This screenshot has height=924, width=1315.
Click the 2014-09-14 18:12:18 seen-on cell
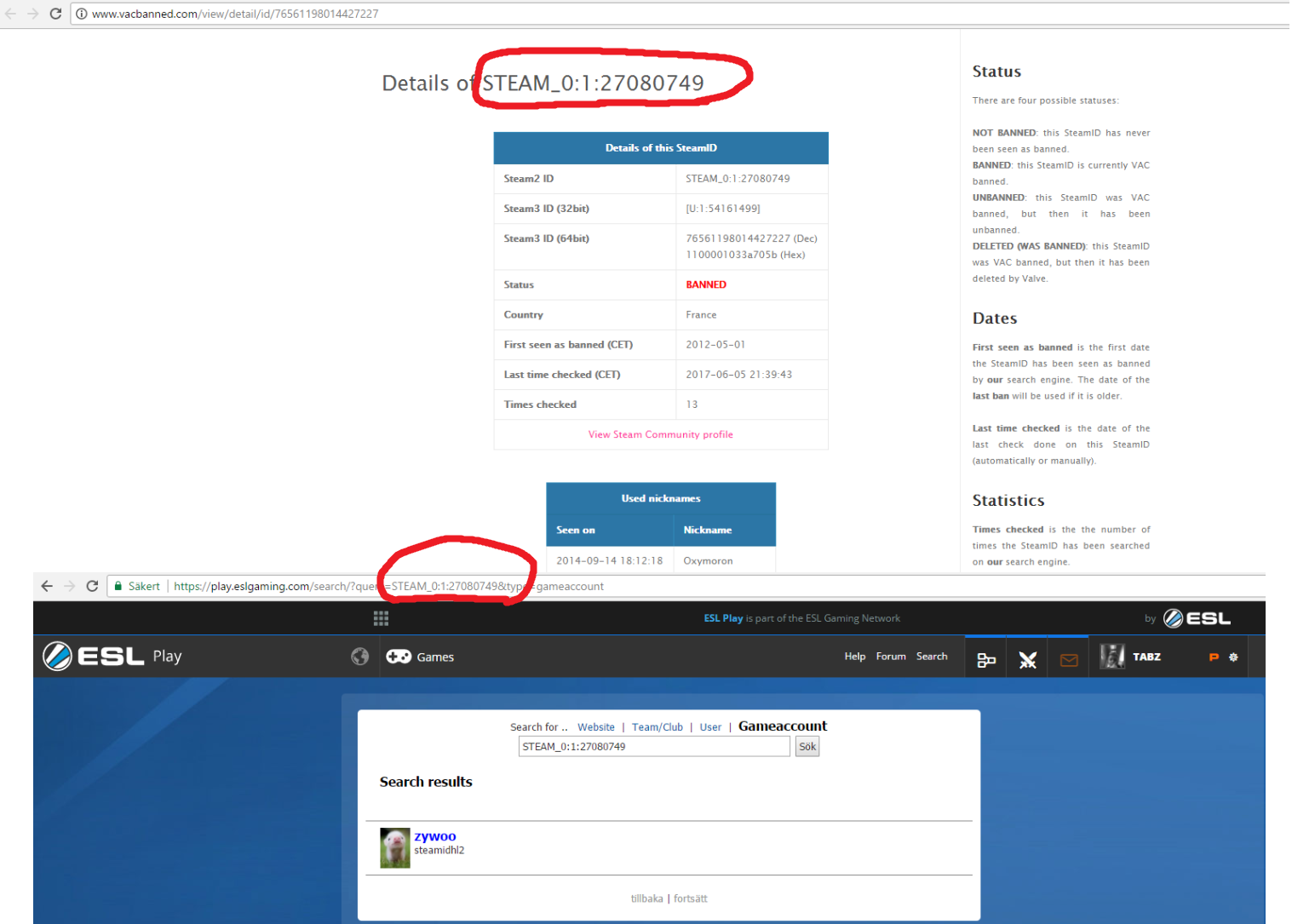pyautogui.click(x=609, y=560)
